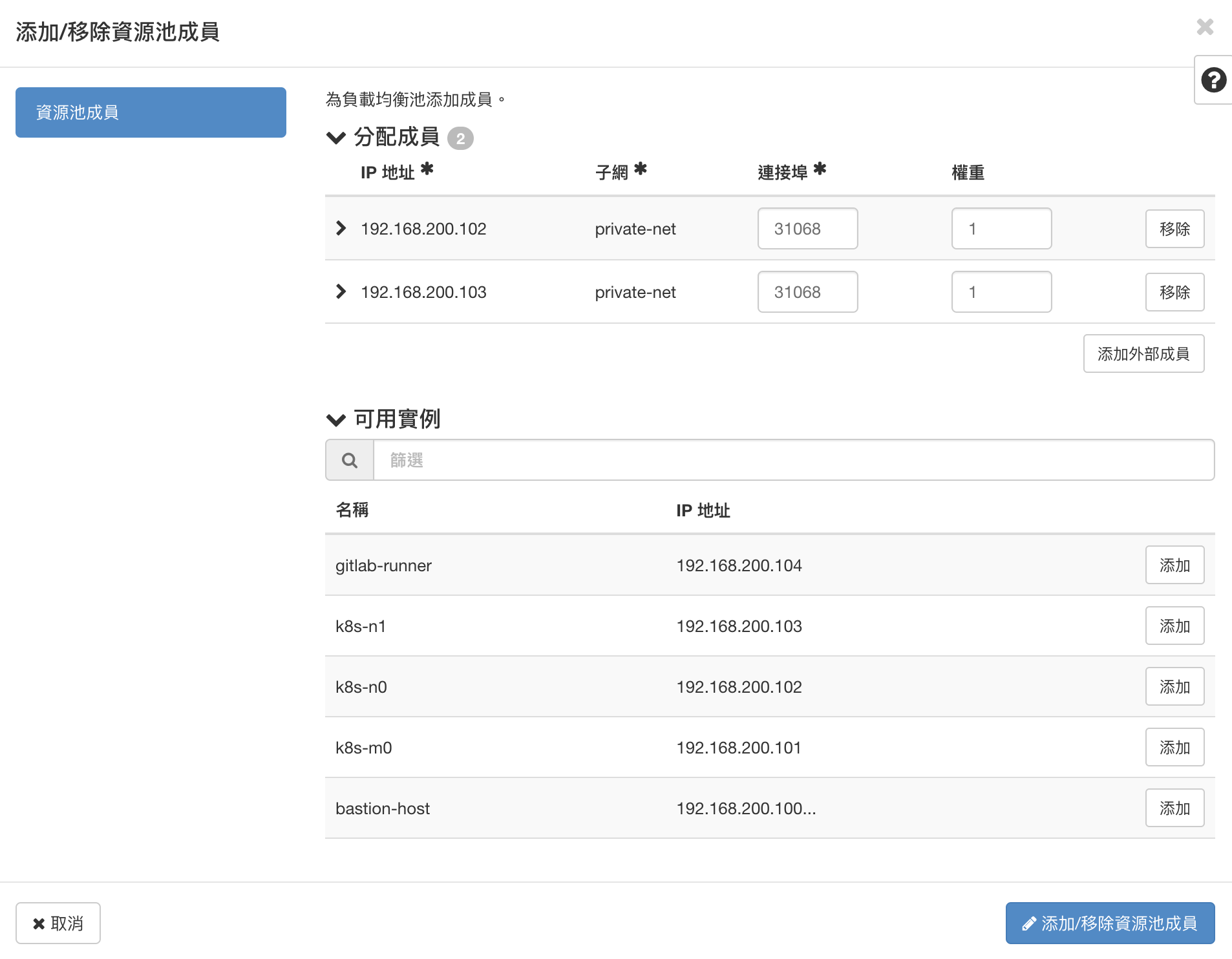Add gitlab-runner instance to the pool
This screenshot has height=959, width=1232.
point(1174,565)
